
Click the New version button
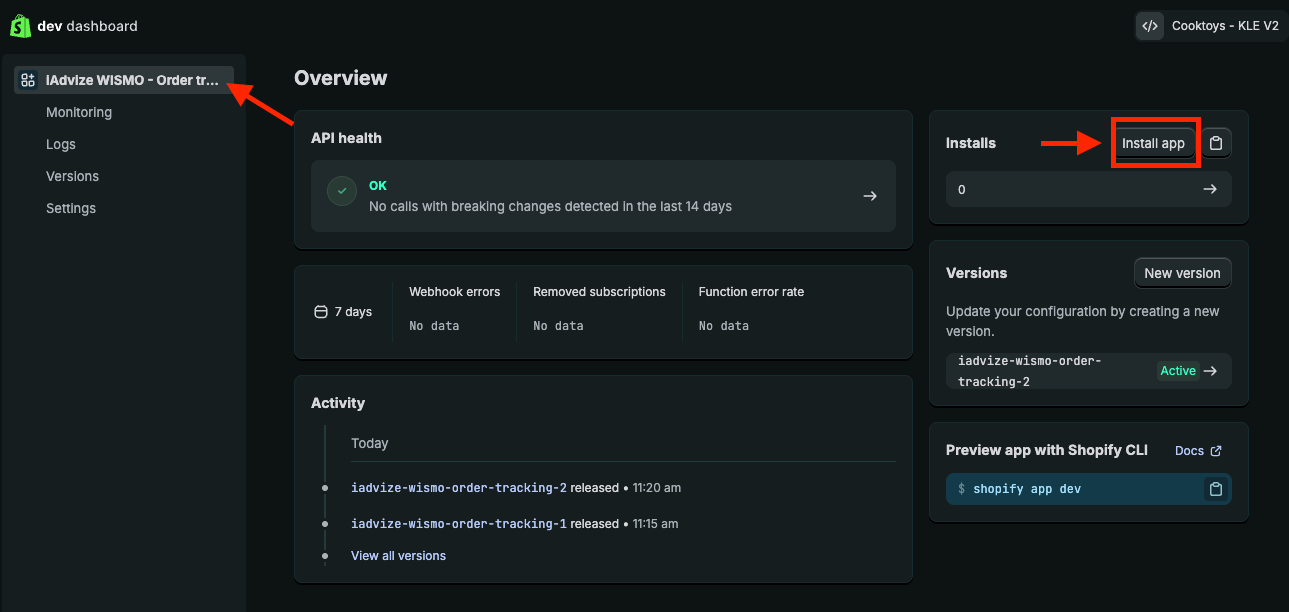coord(1182,273)
